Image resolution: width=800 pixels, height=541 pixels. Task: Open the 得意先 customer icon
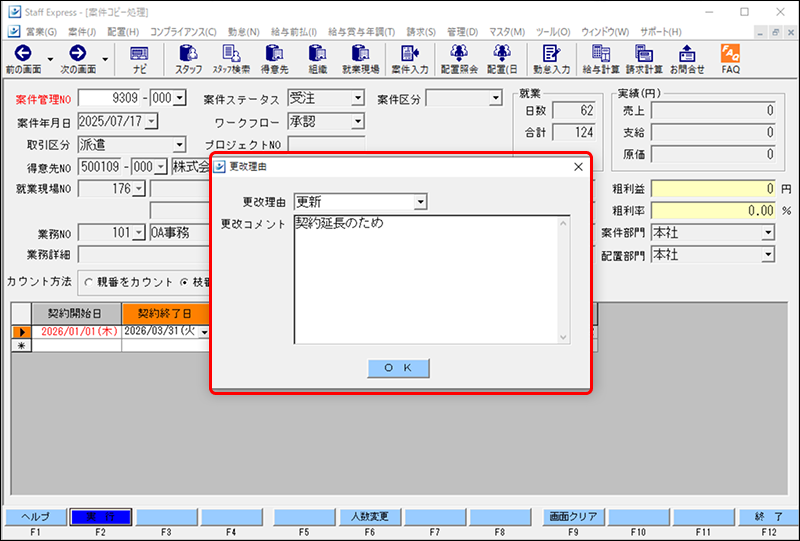point(274,53)
